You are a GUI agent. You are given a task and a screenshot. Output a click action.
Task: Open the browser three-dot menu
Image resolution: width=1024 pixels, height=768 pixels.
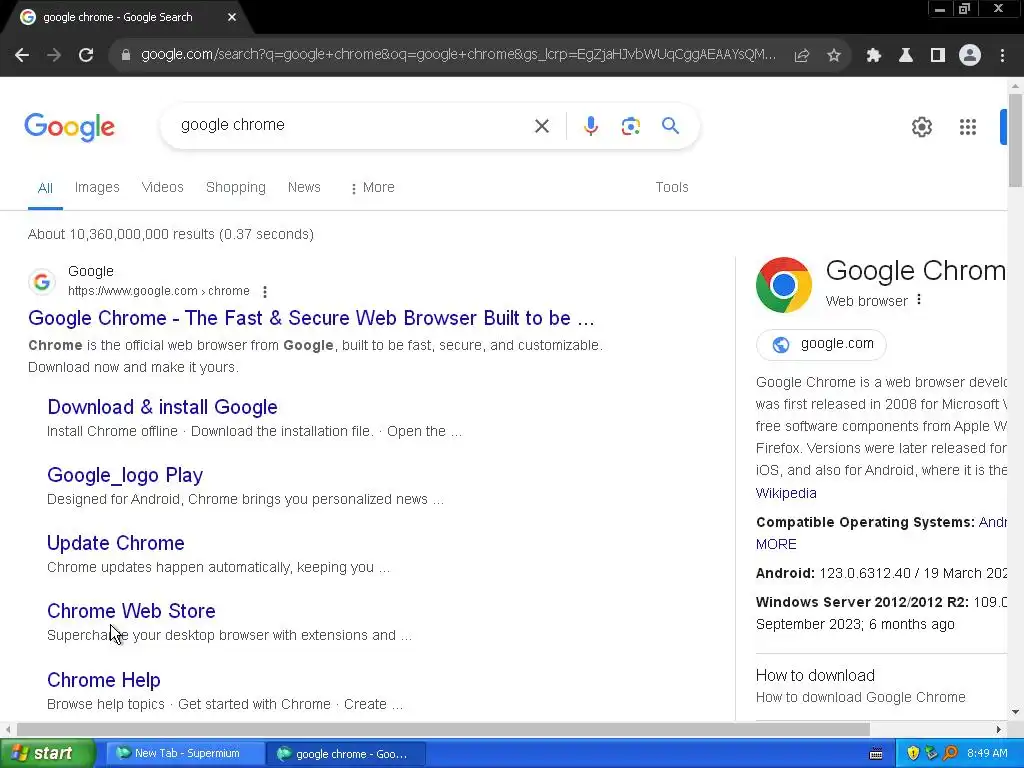pos(1002,56)
